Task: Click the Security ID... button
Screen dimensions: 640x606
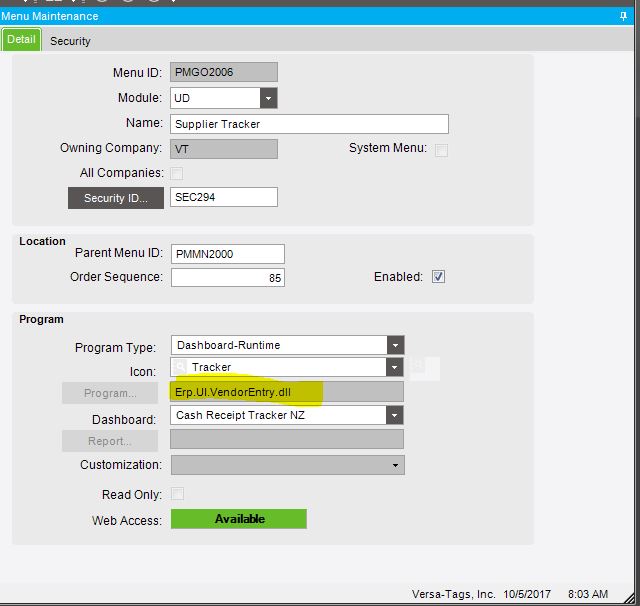Action: click(x=116, y=198)
